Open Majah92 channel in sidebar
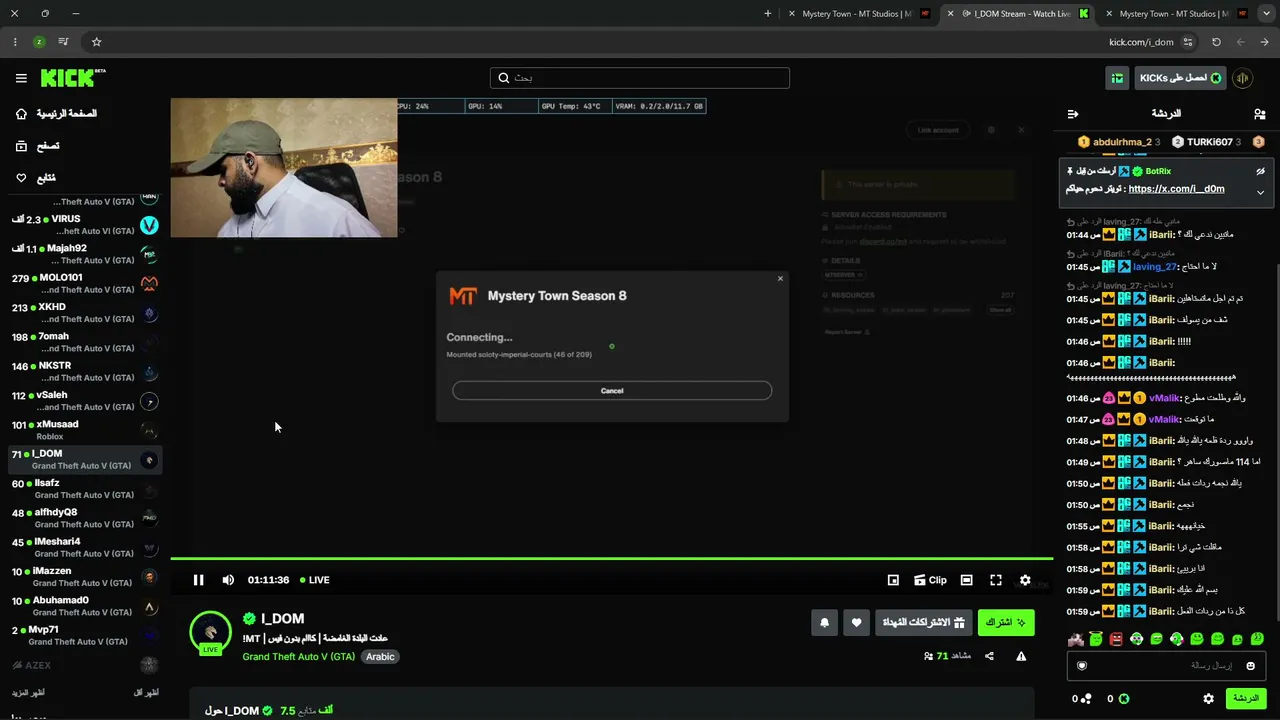Viewport: 1280px width, 720px height. tap(84, 255)
